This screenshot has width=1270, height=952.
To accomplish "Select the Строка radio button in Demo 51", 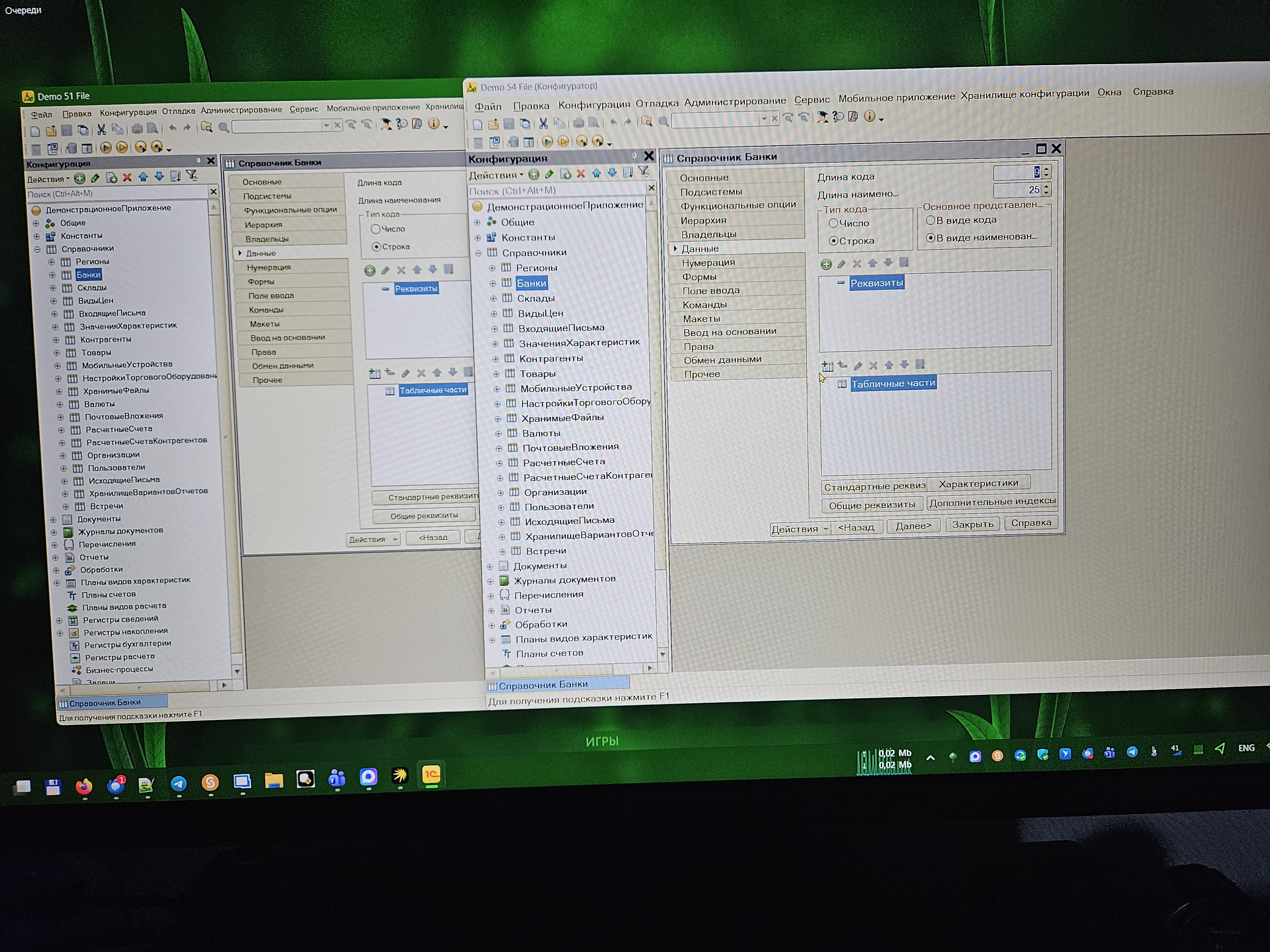I will tap(377, 247).
